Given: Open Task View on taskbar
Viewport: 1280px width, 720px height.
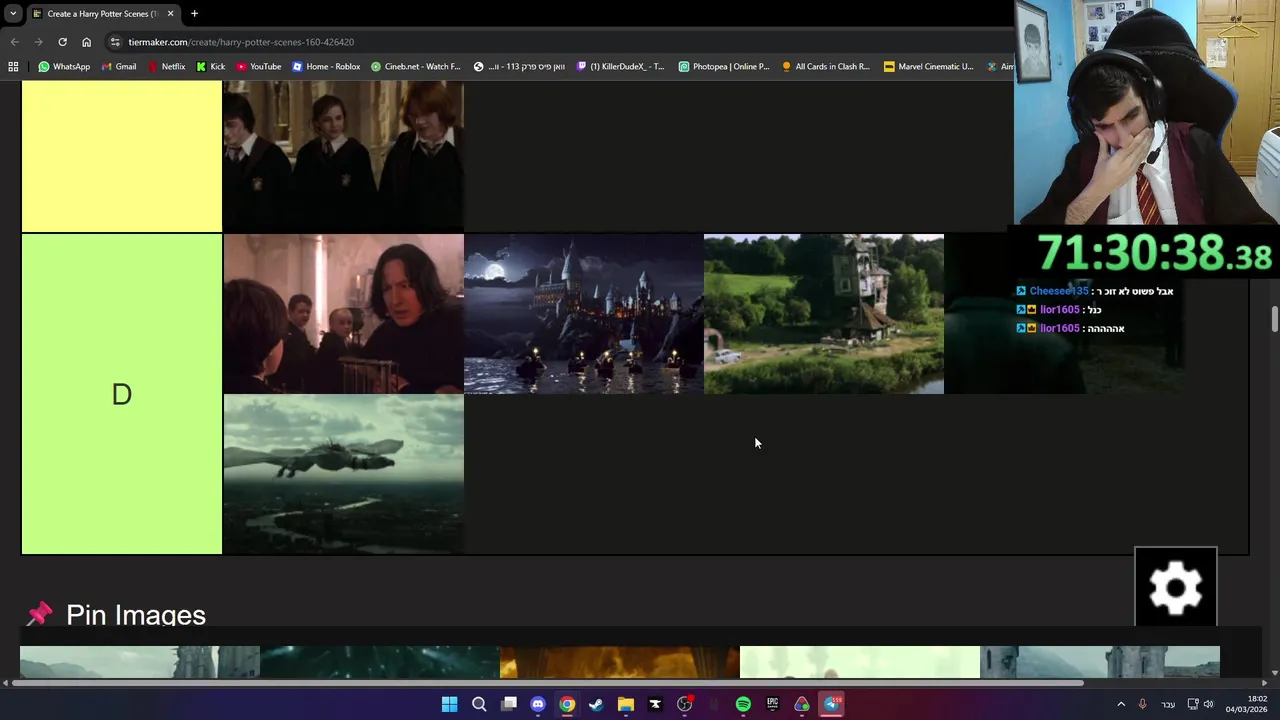Looking at the screenshot, I should 509,704.
